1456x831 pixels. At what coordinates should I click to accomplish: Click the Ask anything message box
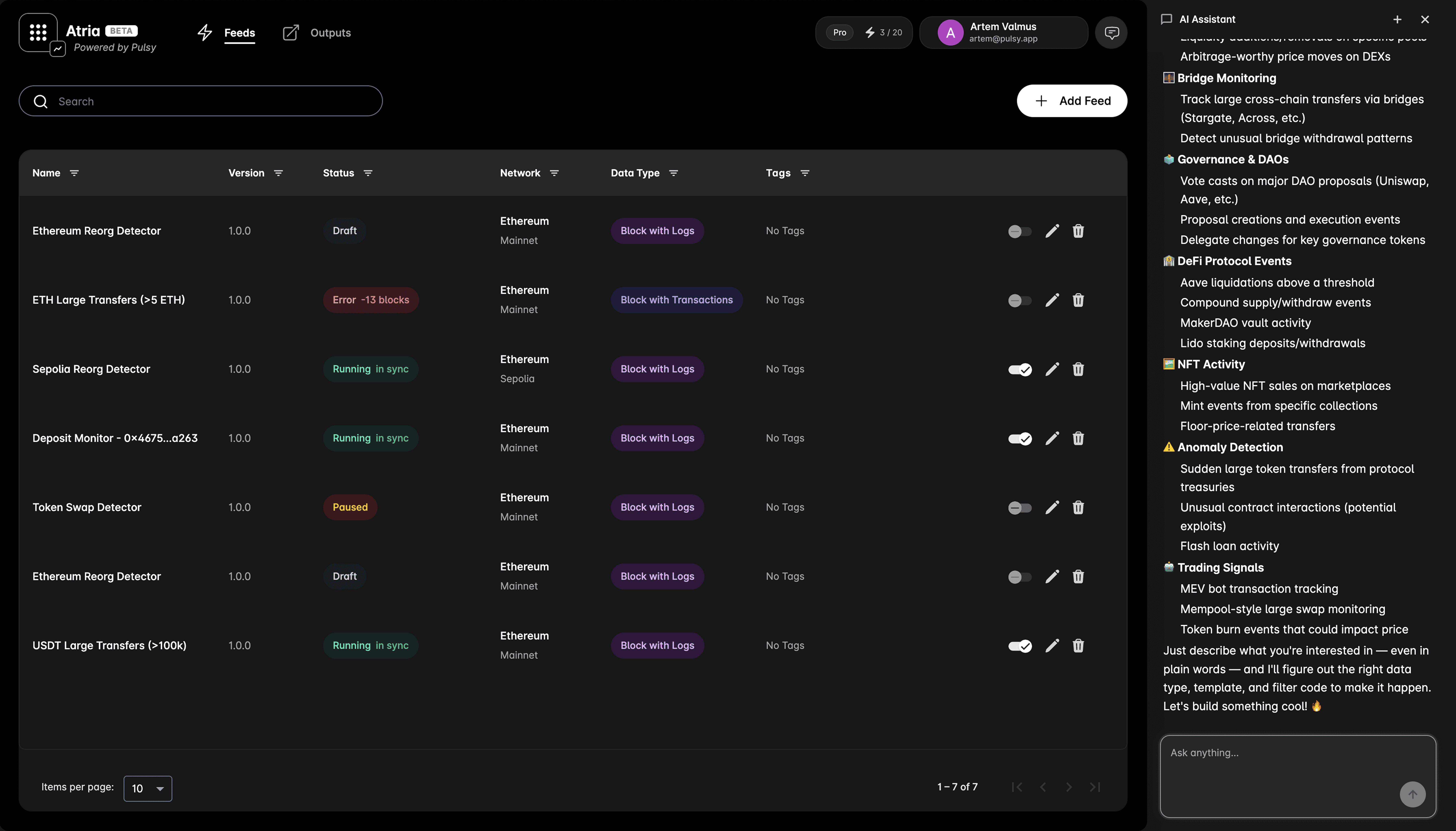1297,776
